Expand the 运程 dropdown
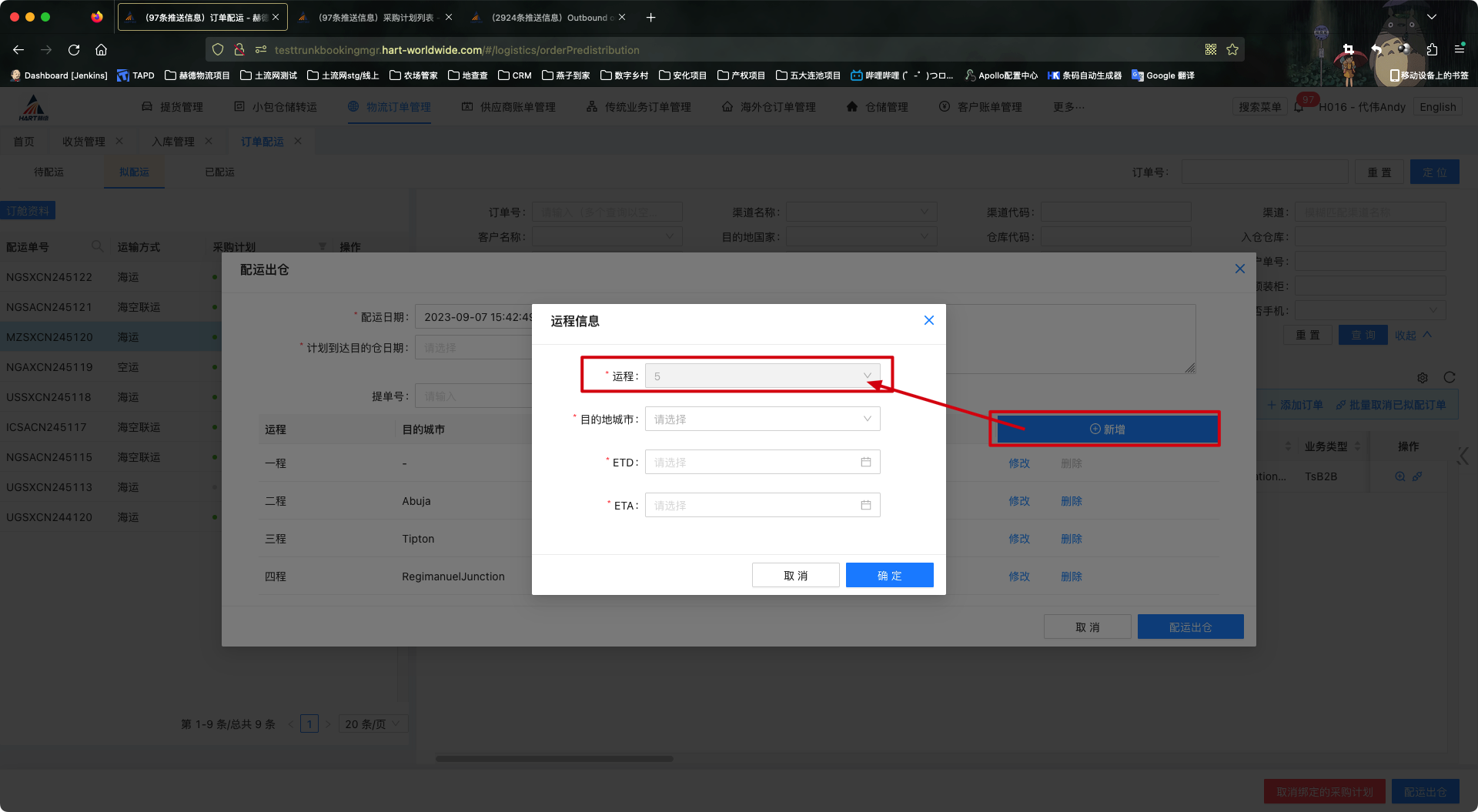This screenshot has height=812, width=1478. pos(762,376)
